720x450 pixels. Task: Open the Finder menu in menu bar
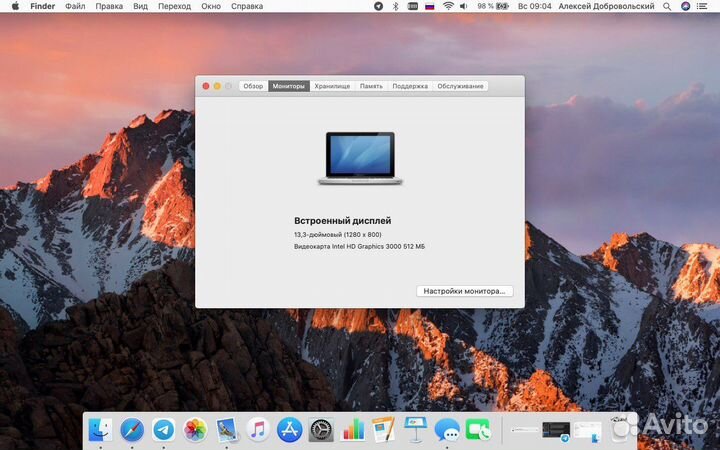click(x=42, y=6)
